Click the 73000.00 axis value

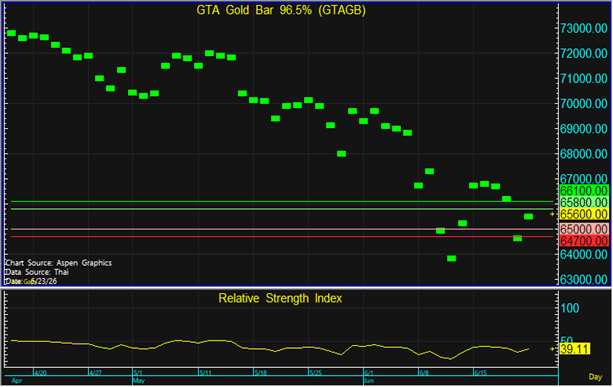tap(584, 29)
